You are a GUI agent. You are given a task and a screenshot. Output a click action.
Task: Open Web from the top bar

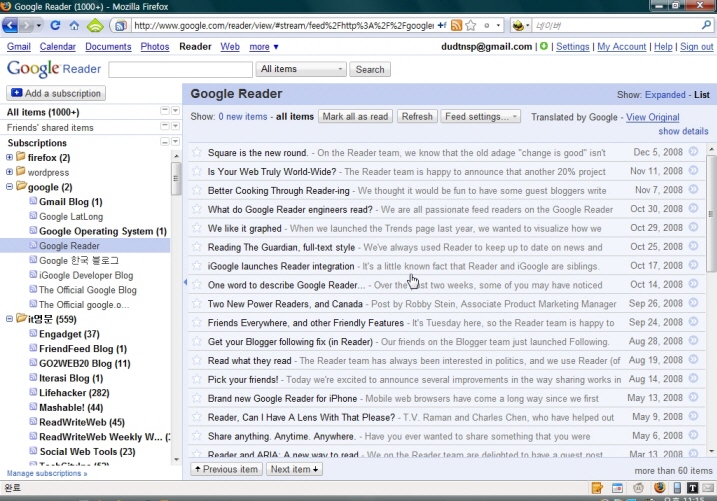pyautogui.click(x=230, y=47)
